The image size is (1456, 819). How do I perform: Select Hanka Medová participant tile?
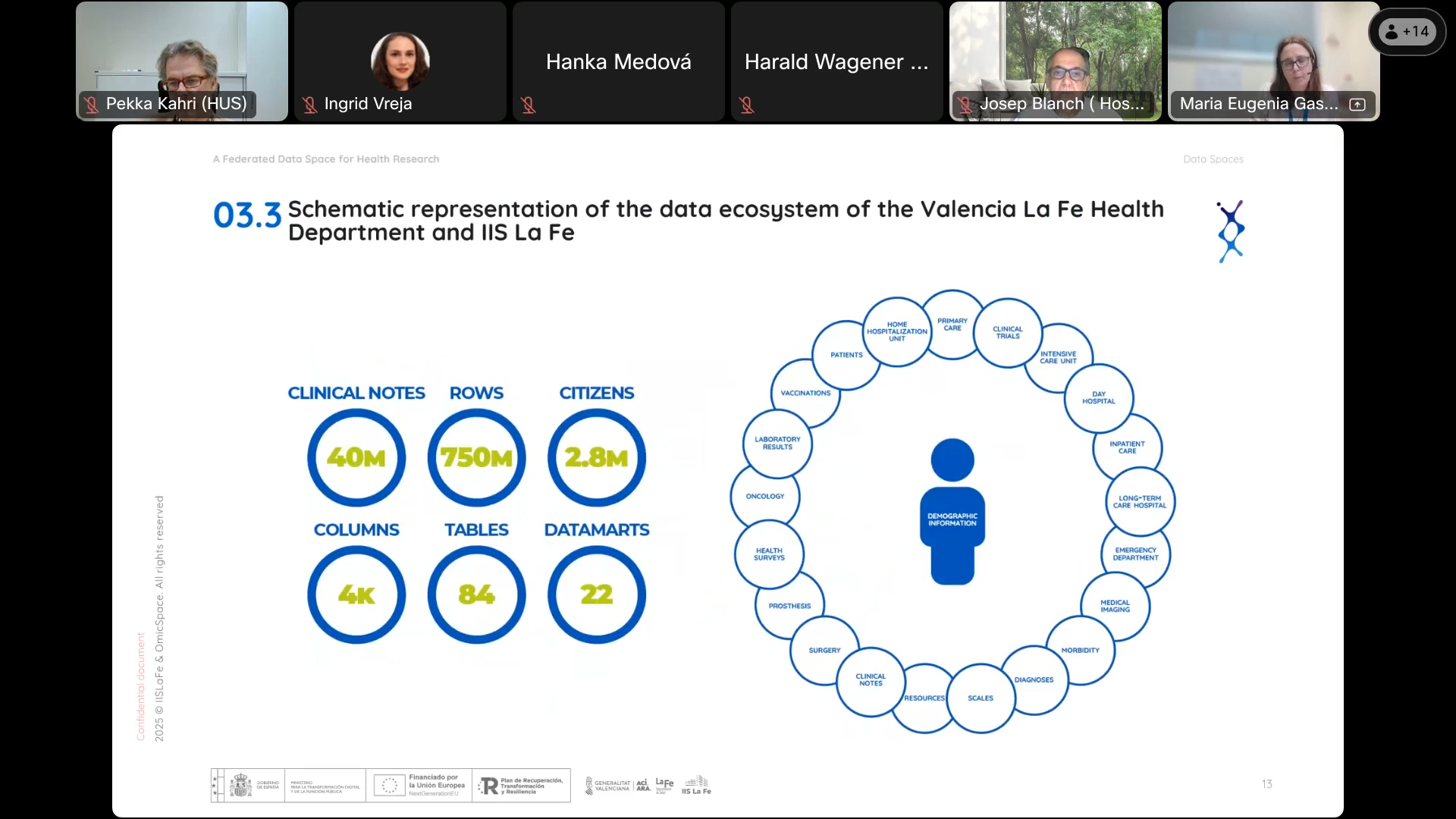618,62
